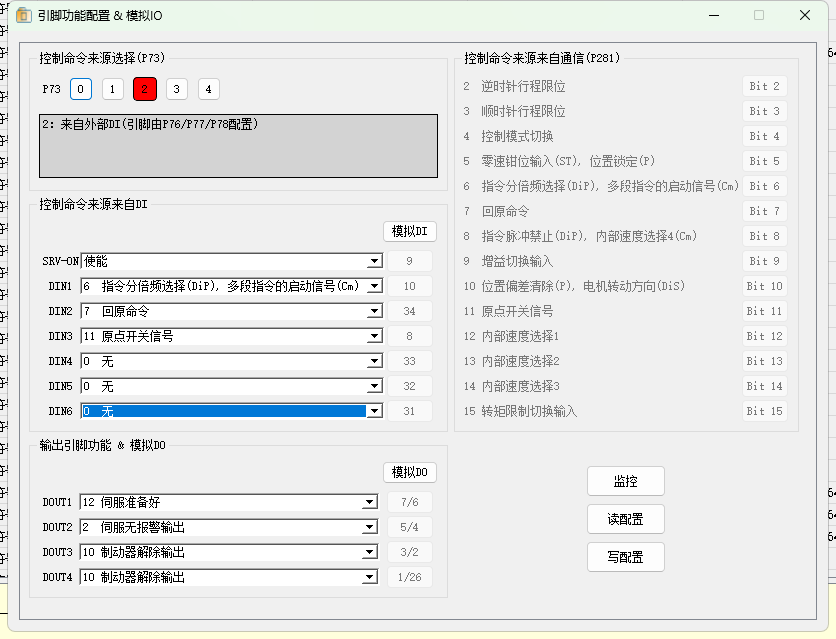Close the 引脚功能配置 window

coord(805,15)
